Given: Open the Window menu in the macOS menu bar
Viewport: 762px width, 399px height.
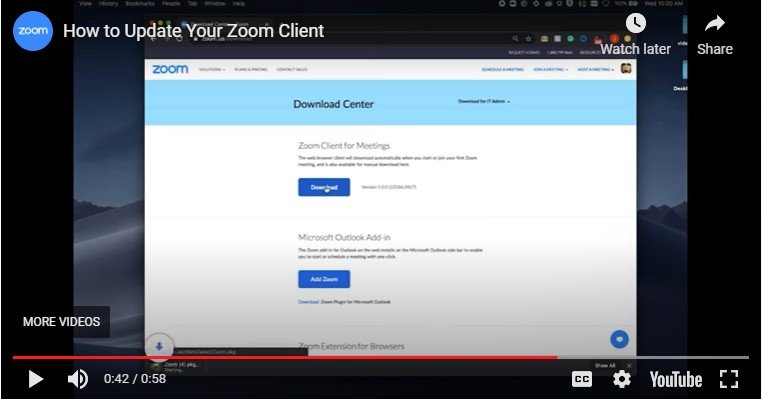Looking at the screenshot, I should pos(214,3).
